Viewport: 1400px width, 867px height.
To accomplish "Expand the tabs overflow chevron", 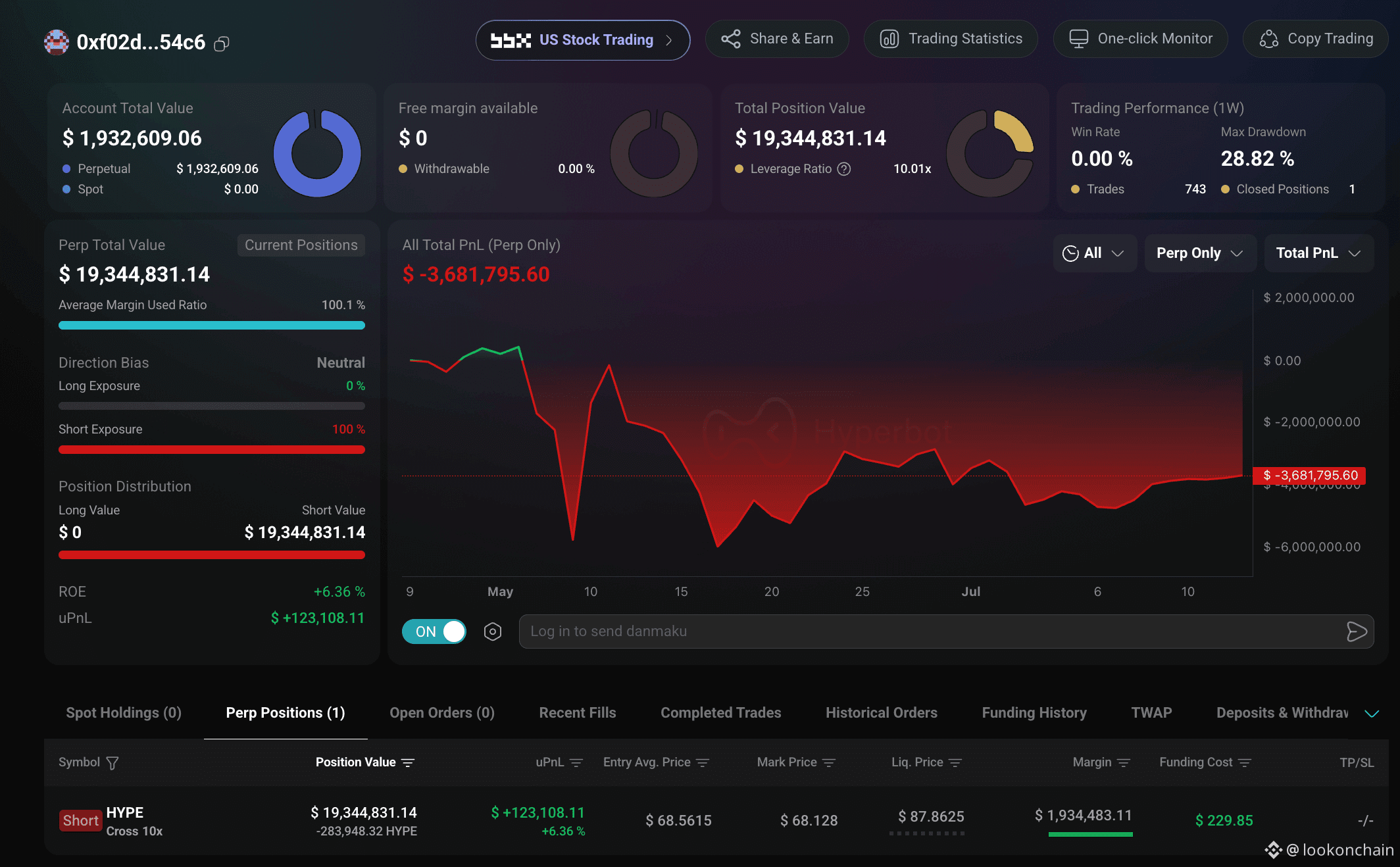I will (x=1372, y=714).
